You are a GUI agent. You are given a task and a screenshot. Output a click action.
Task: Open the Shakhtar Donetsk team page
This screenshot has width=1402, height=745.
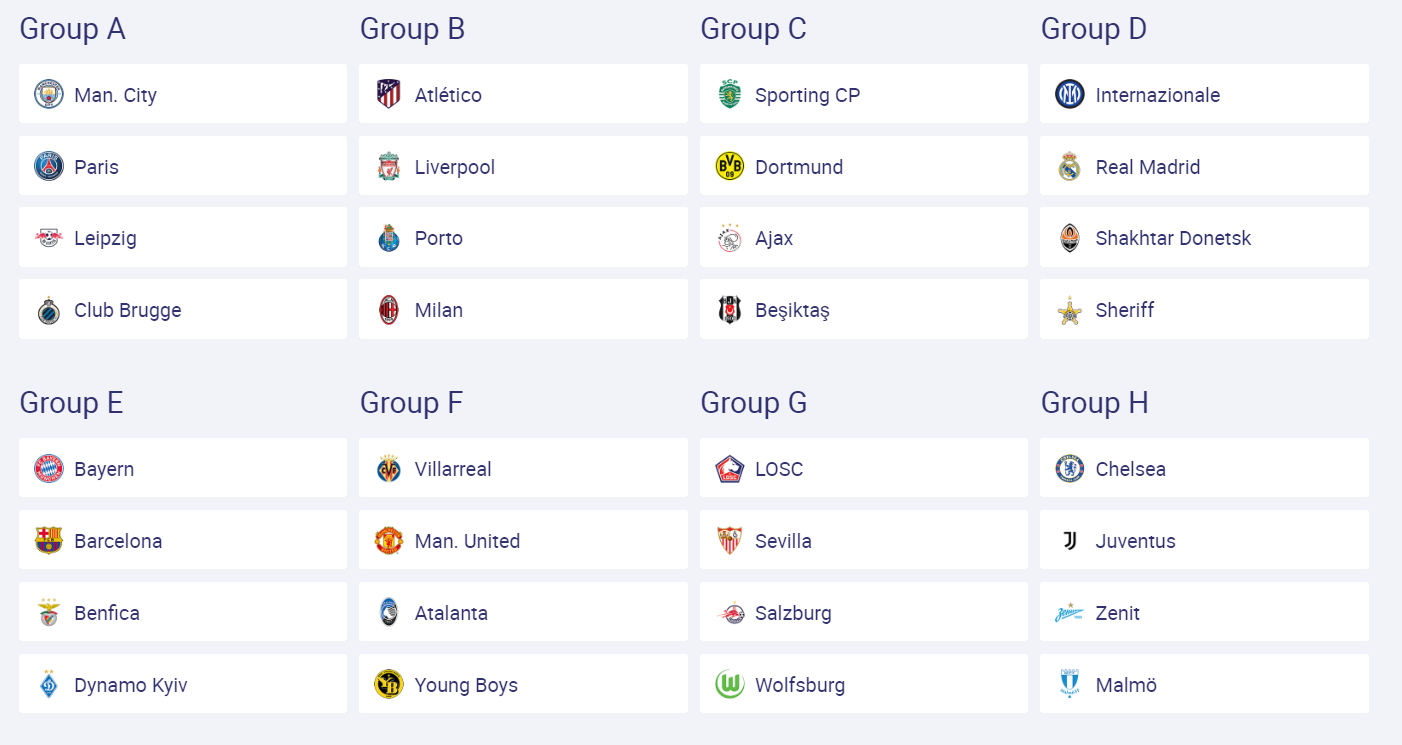pos(1173,238)
